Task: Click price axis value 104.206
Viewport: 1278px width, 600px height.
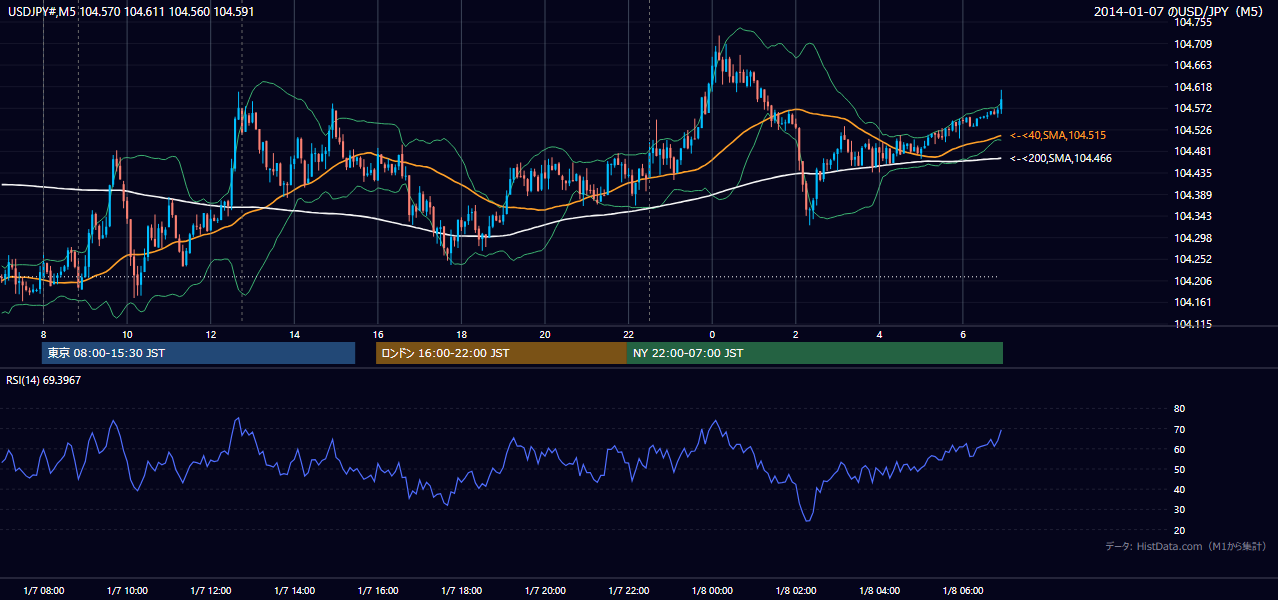Action: (1195, 281)
